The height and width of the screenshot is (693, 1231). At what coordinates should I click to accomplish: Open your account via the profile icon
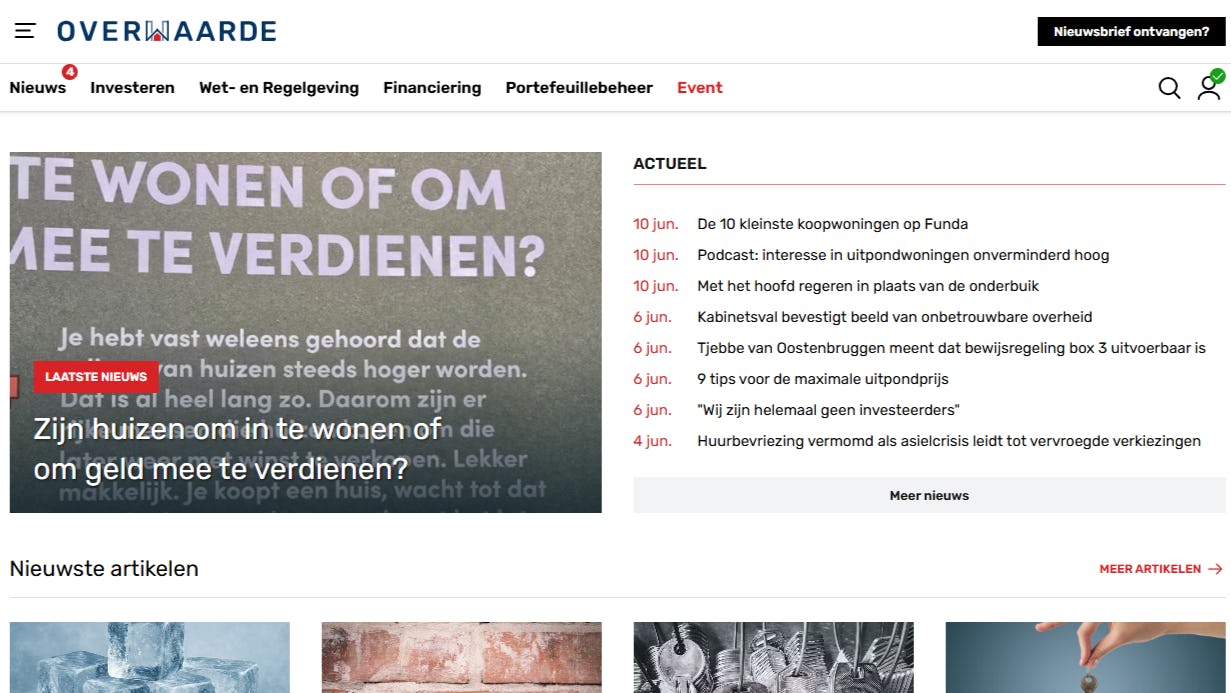click(1209, 88)
